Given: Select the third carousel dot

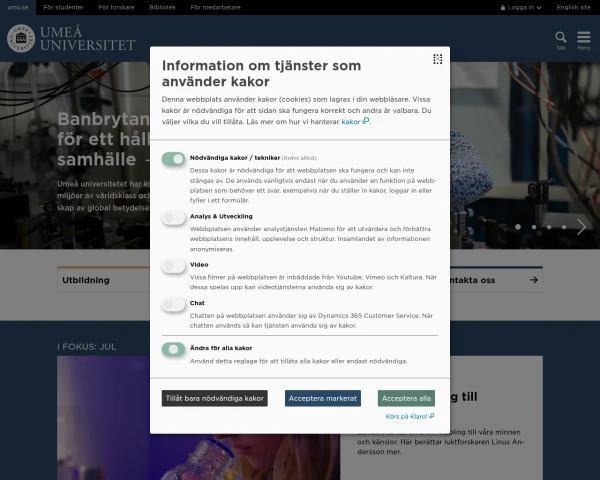Looking at the screenshot, I should tap(549, 227).
